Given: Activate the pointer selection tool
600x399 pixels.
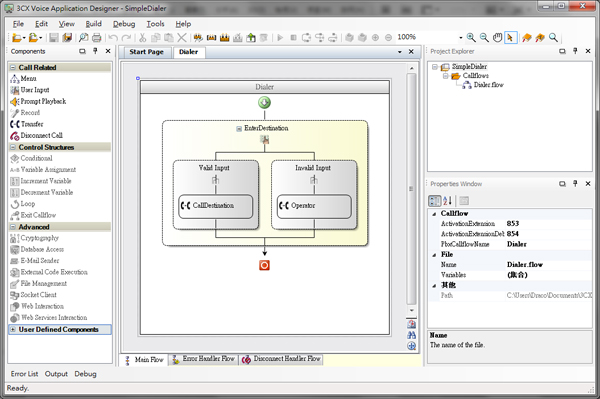Looking at the screenshot, I should (x=510, y=37).
